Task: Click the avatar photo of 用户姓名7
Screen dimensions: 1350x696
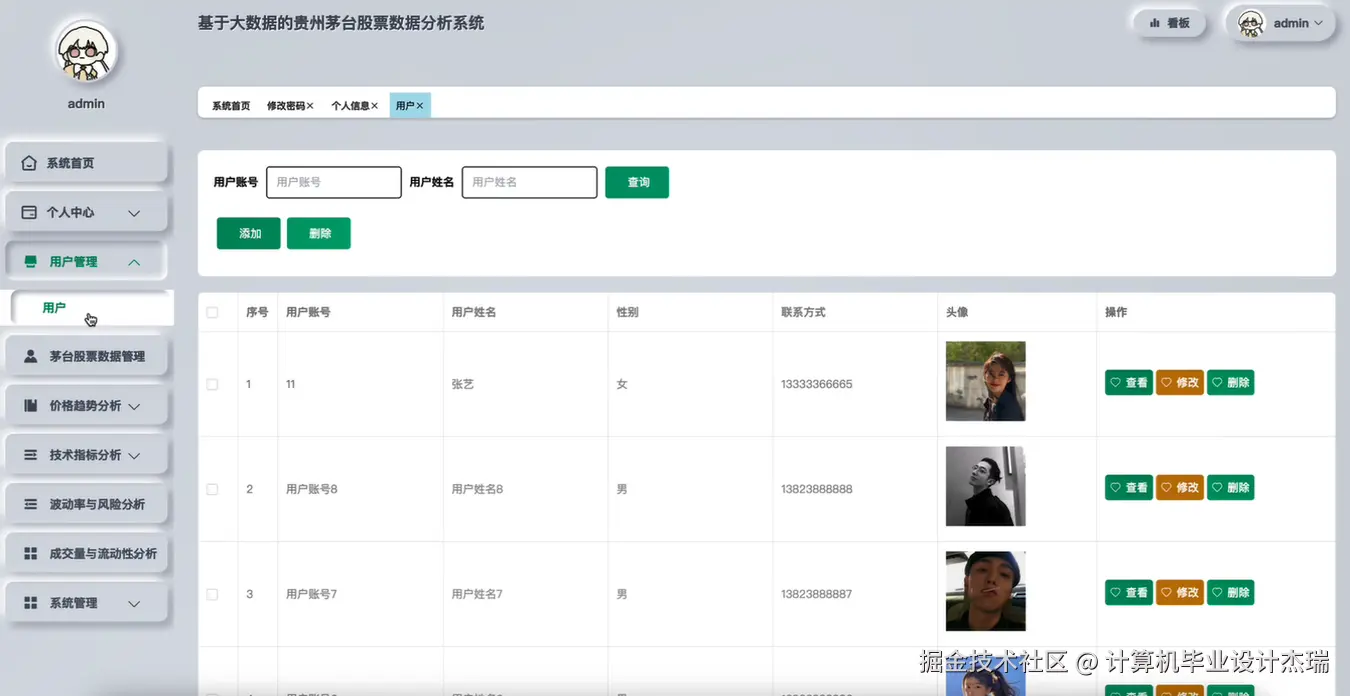Action: tap(986, 591)
